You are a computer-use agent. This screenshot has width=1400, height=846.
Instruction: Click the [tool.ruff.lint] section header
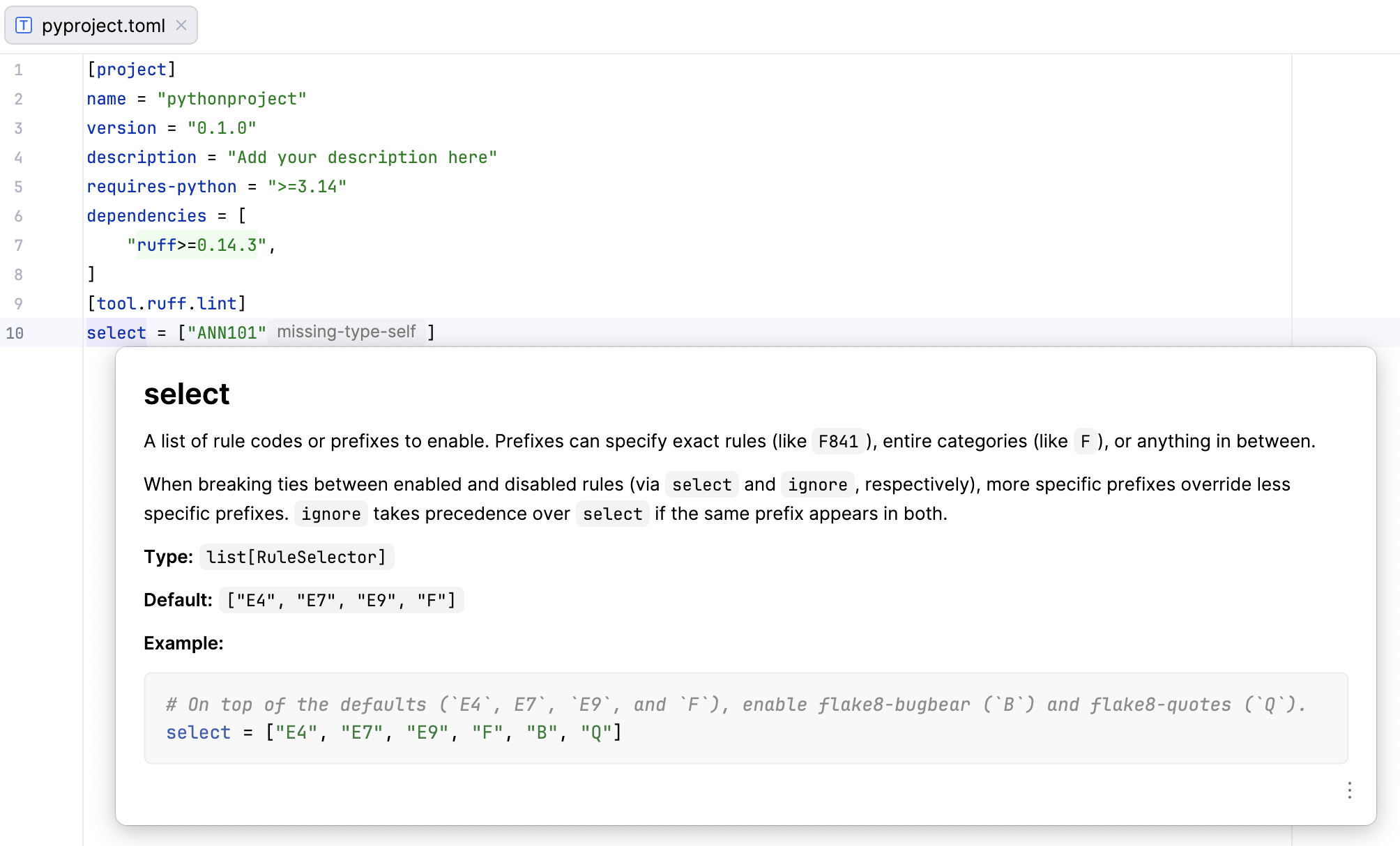pos(166,302)
